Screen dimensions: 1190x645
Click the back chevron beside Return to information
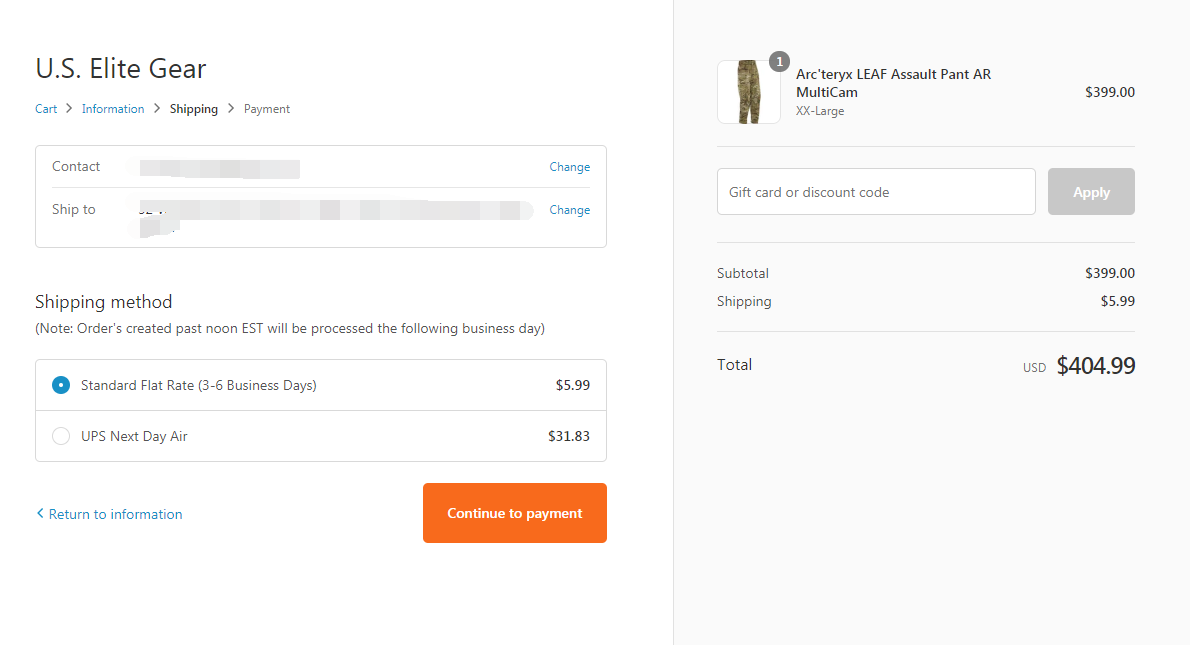tap(40, 514)
